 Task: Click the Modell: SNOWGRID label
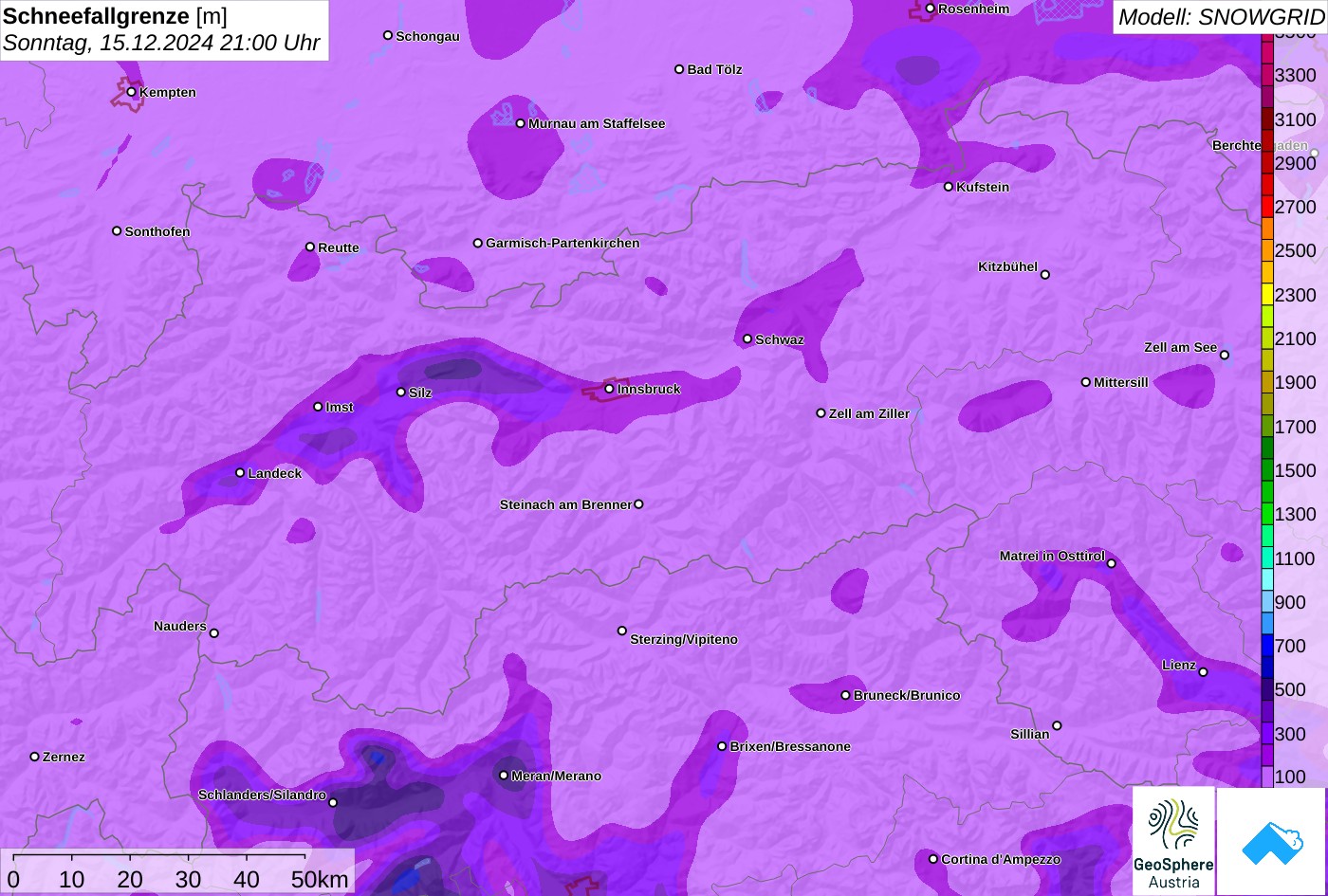click(1220, 17)
